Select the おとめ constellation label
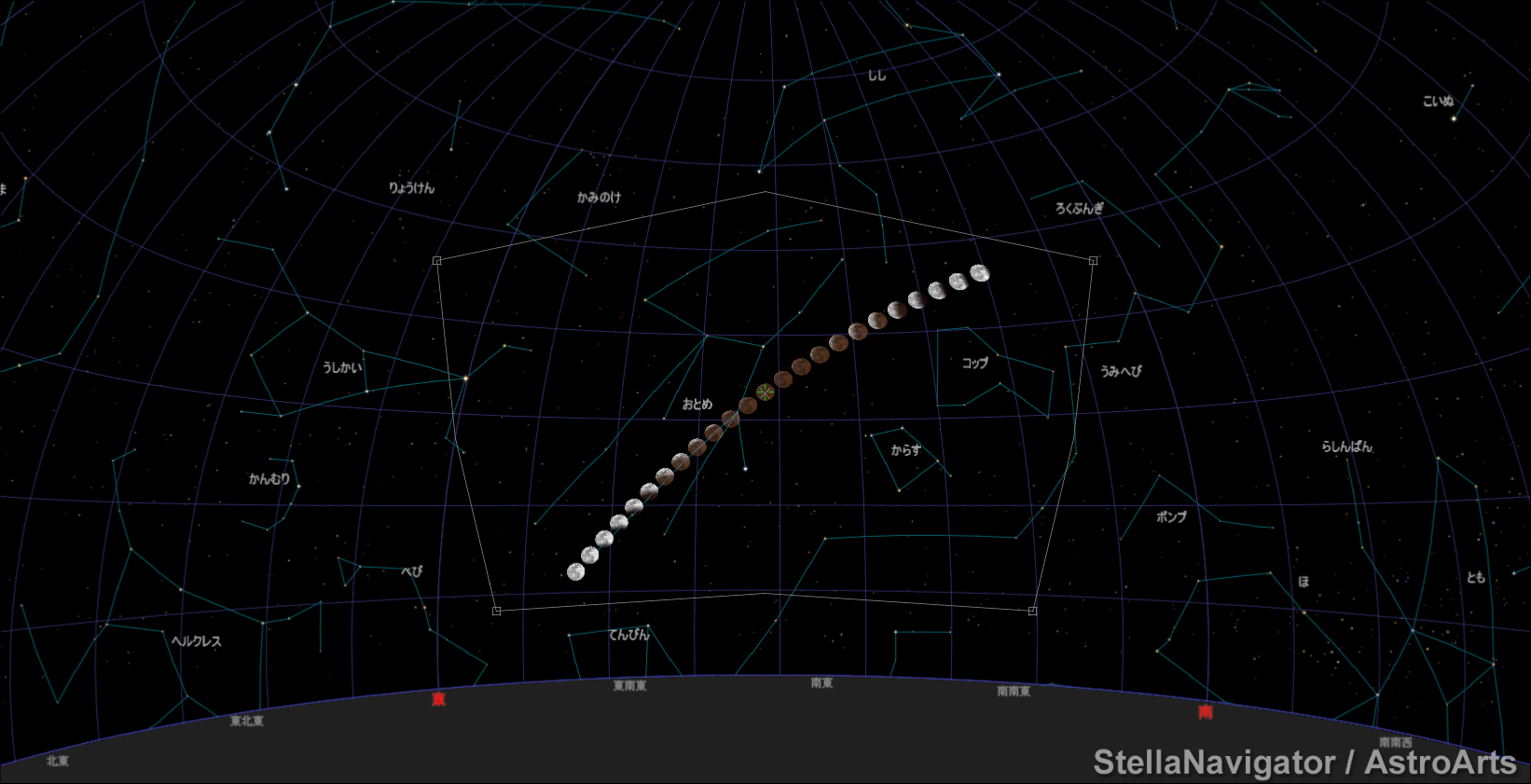This screenshot has width=1531, height=784. [697, 405]
